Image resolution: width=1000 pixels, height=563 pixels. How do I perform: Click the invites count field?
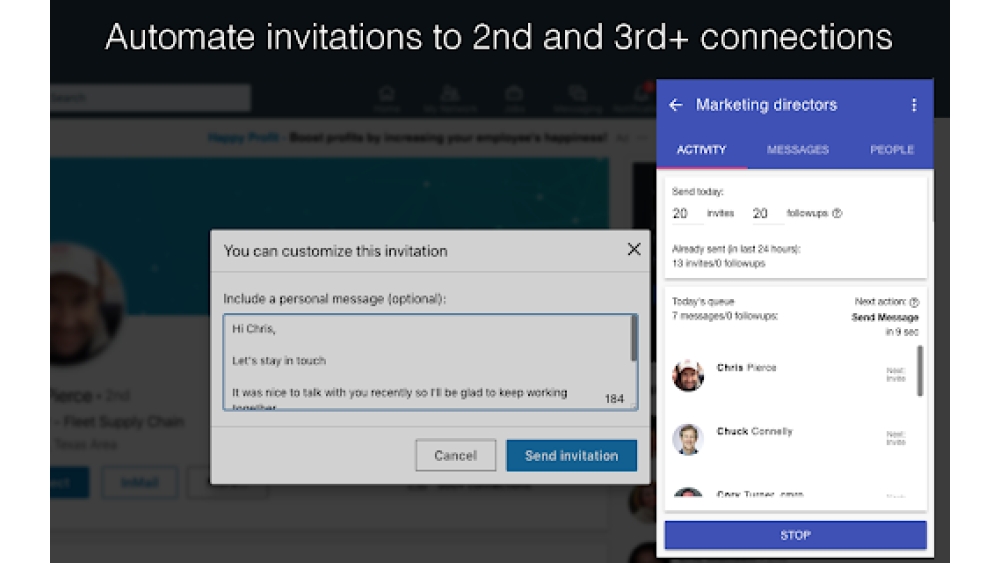(x=682, y=213)
